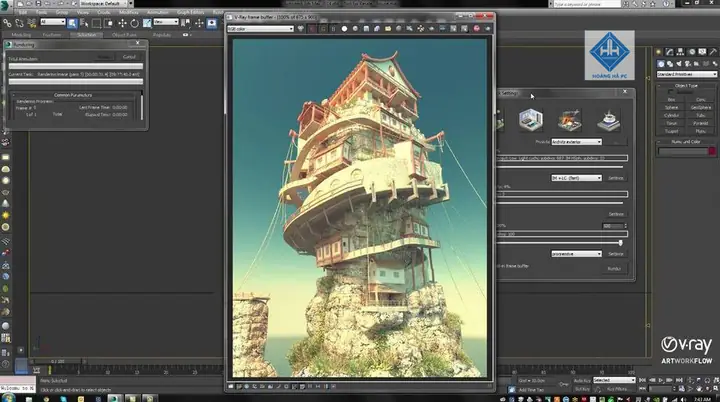Open the Workspace: Default dropdown
Viewport: 720px width, 402px height.
(x=107, y=4)
